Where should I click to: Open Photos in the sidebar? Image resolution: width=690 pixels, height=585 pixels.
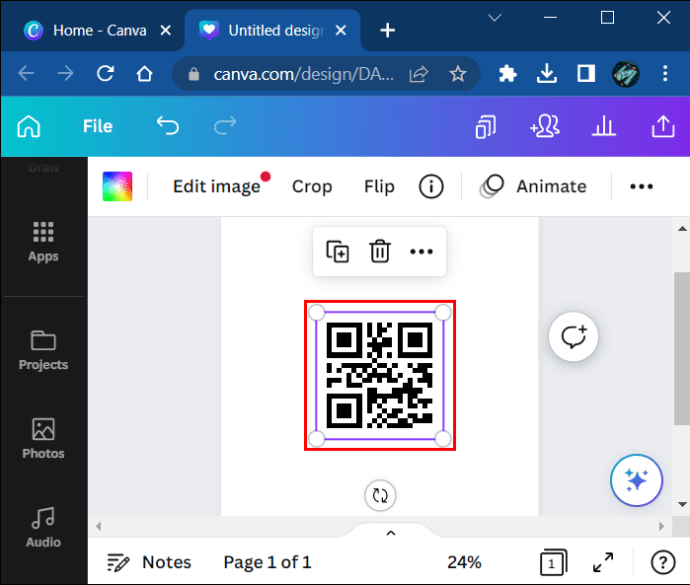43,438
